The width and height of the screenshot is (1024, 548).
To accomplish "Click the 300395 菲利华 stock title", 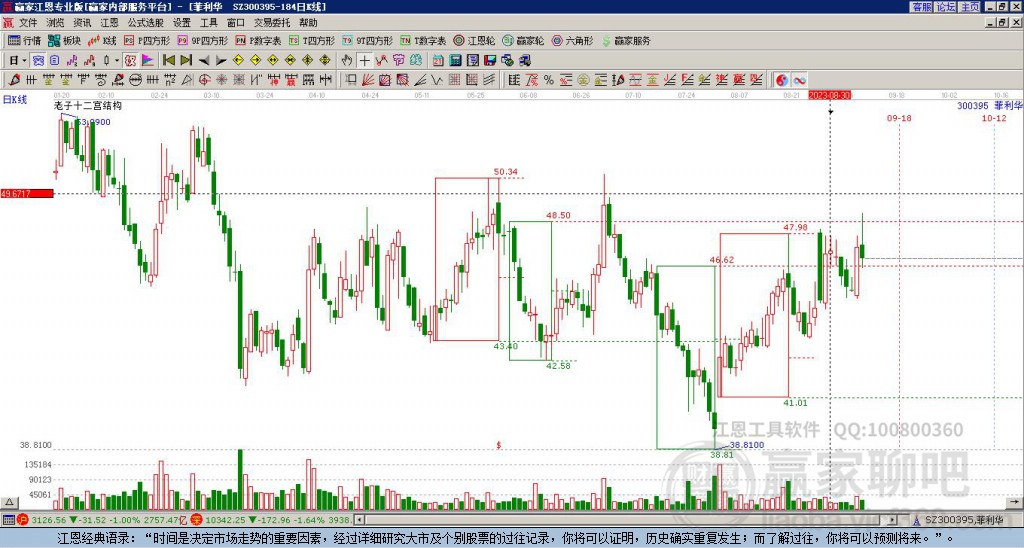I will [x=989, y=106].
